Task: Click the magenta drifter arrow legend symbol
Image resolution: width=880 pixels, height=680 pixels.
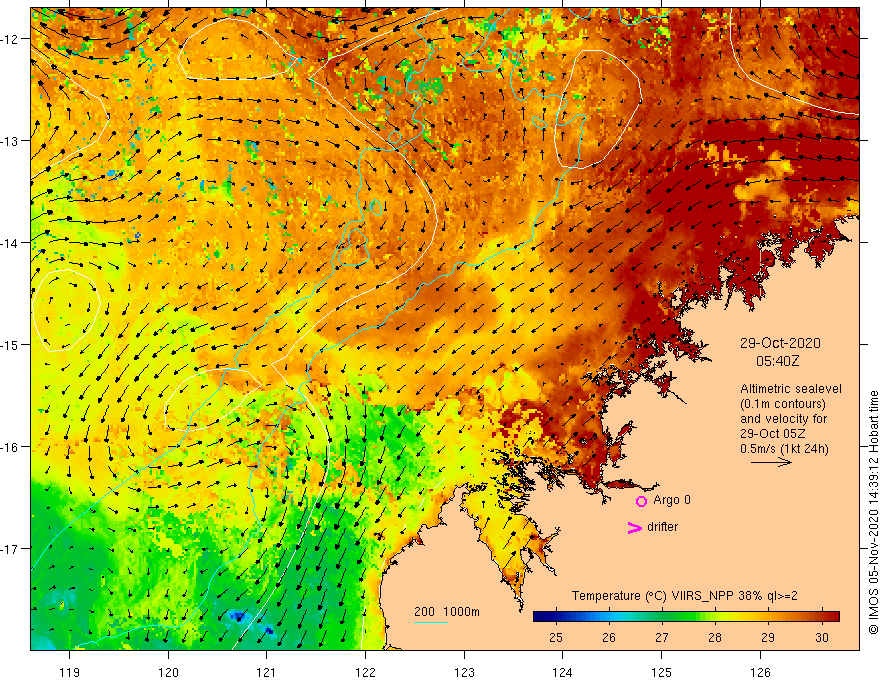Action: pos(634,527)
